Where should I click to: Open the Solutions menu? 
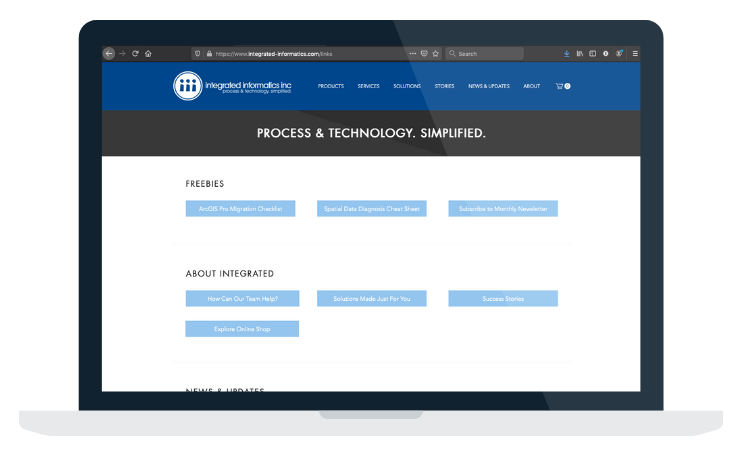(x=407, y=86)
